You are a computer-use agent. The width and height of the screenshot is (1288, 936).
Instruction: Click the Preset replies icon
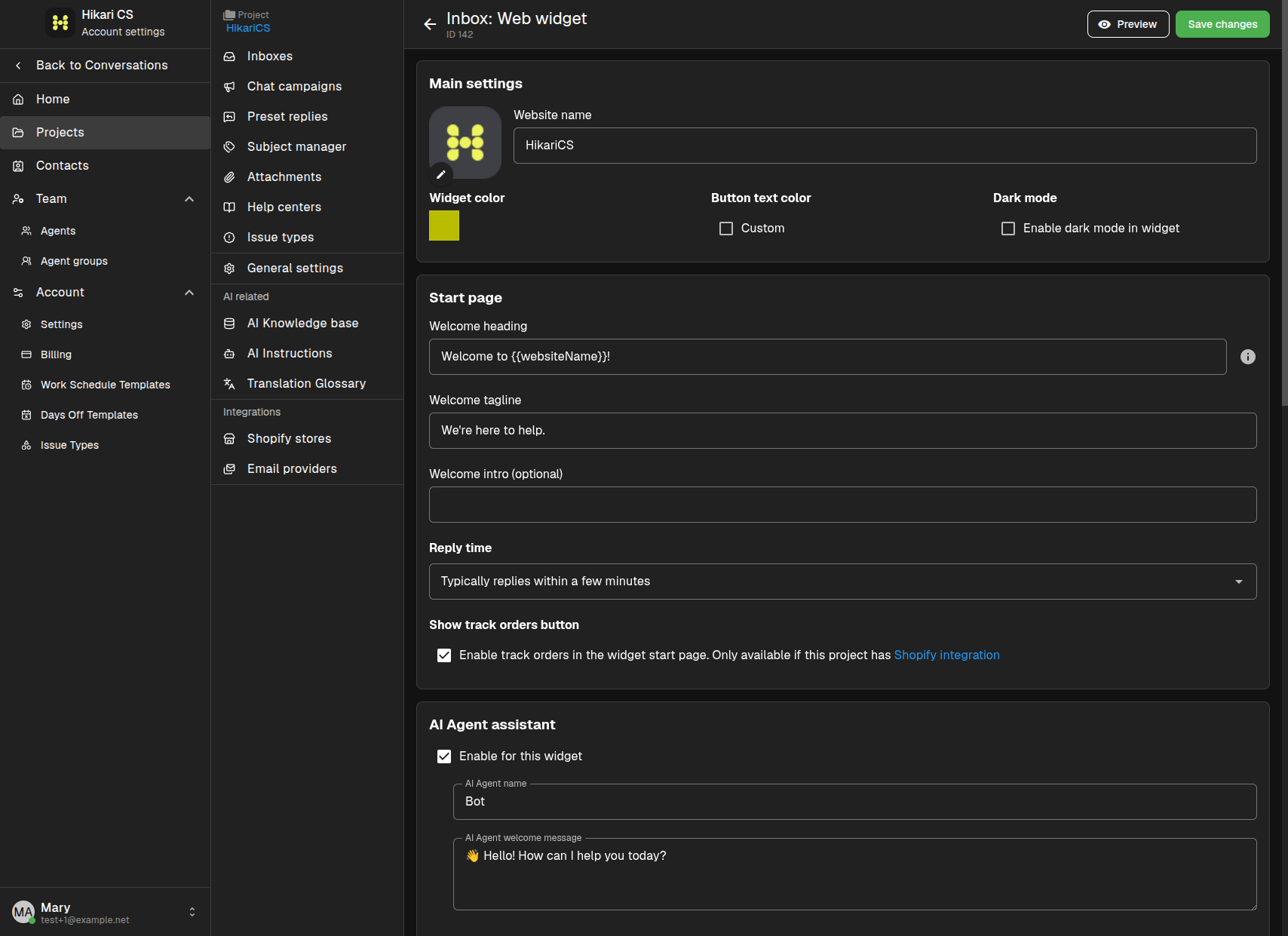click(229, 117)
